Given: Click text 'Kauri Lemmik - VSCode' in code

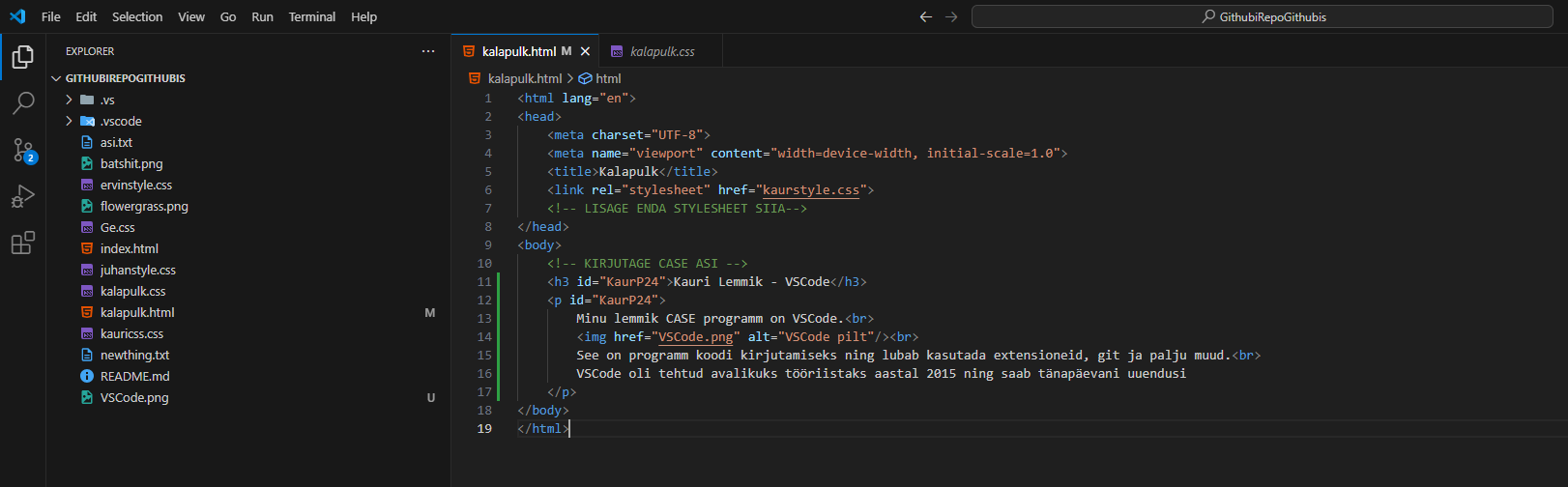Looking at the screenshot, I should tap(752, 282).
